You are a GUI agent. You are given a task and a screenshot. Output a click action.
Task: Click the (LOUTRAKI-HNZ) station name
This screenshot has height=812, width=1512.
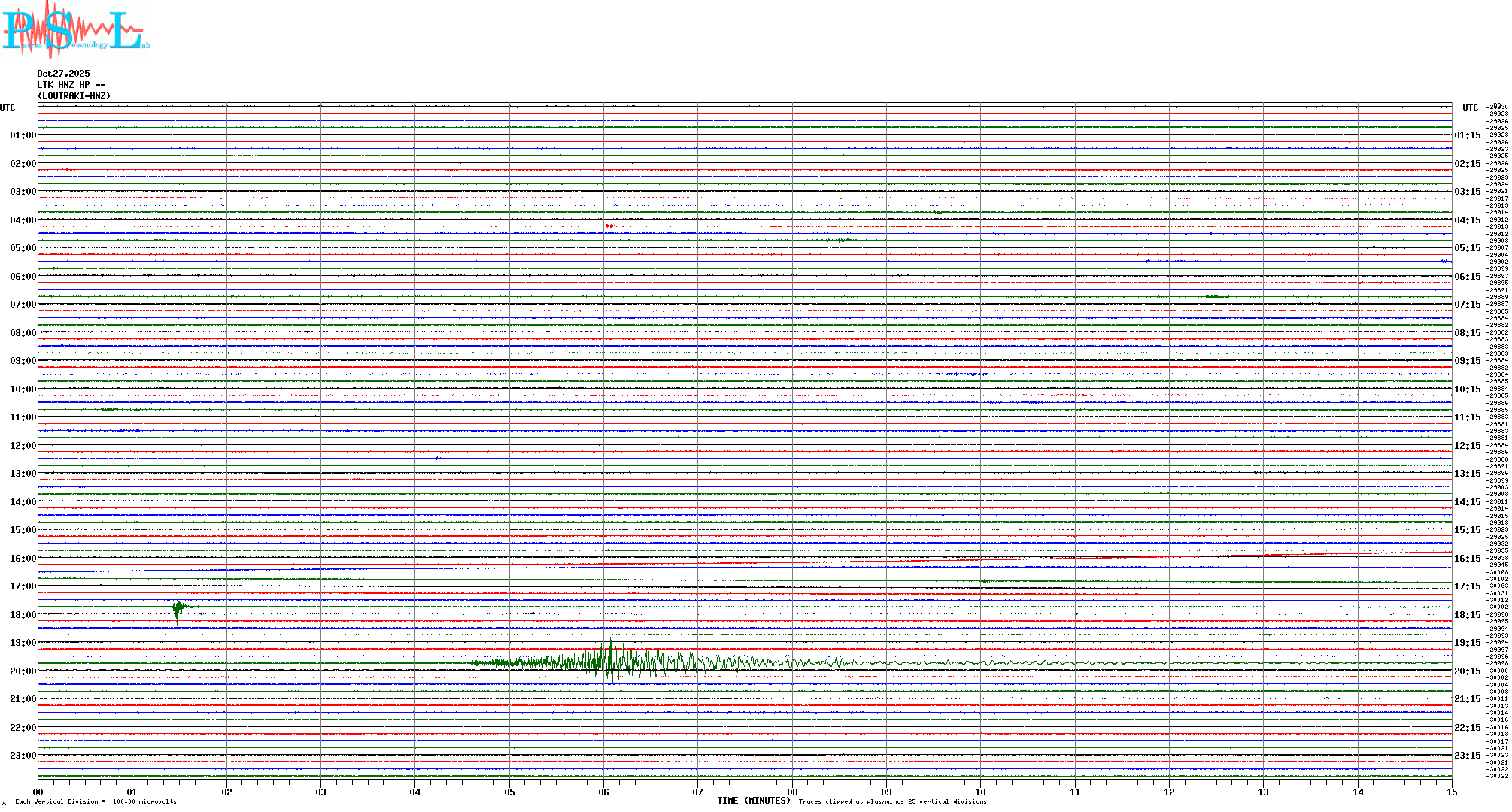74,96
